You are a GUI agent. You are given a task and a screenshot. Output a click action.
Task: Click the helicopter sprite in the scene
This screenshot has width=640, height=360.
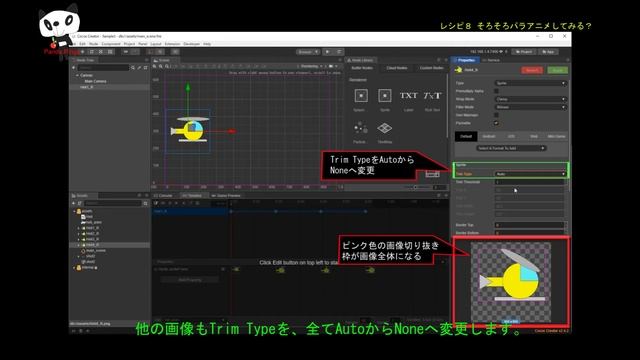point(191,130)
